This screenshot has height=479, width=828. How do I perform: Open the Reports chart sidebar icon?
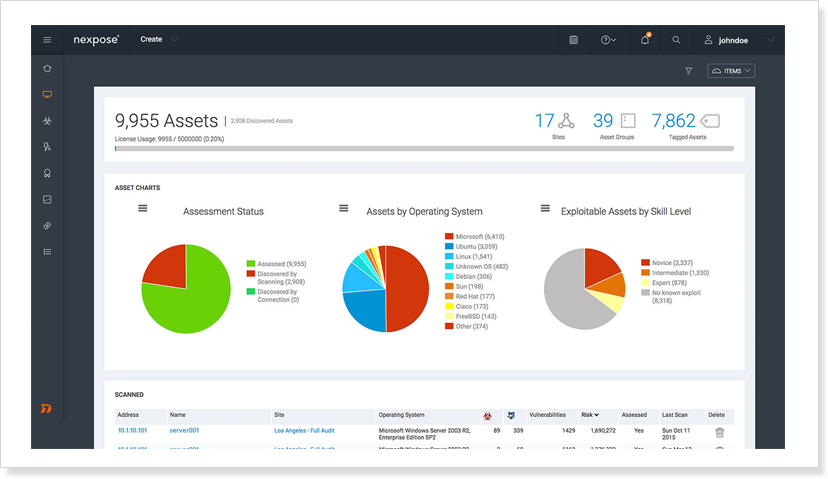point(47,200)
